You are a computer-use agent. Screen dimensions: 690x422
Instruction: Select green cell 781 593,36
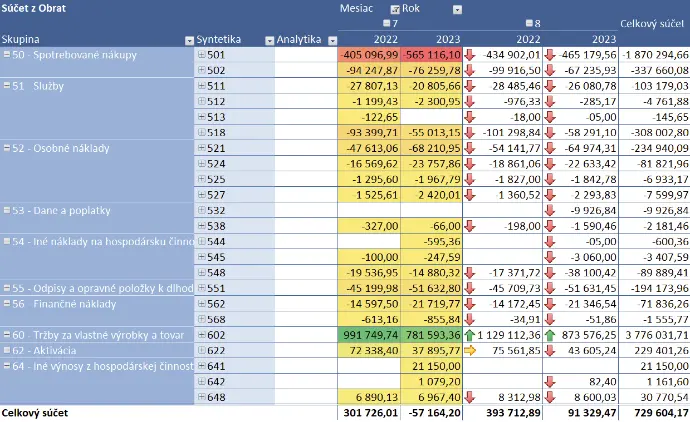(x=432, y=335)
